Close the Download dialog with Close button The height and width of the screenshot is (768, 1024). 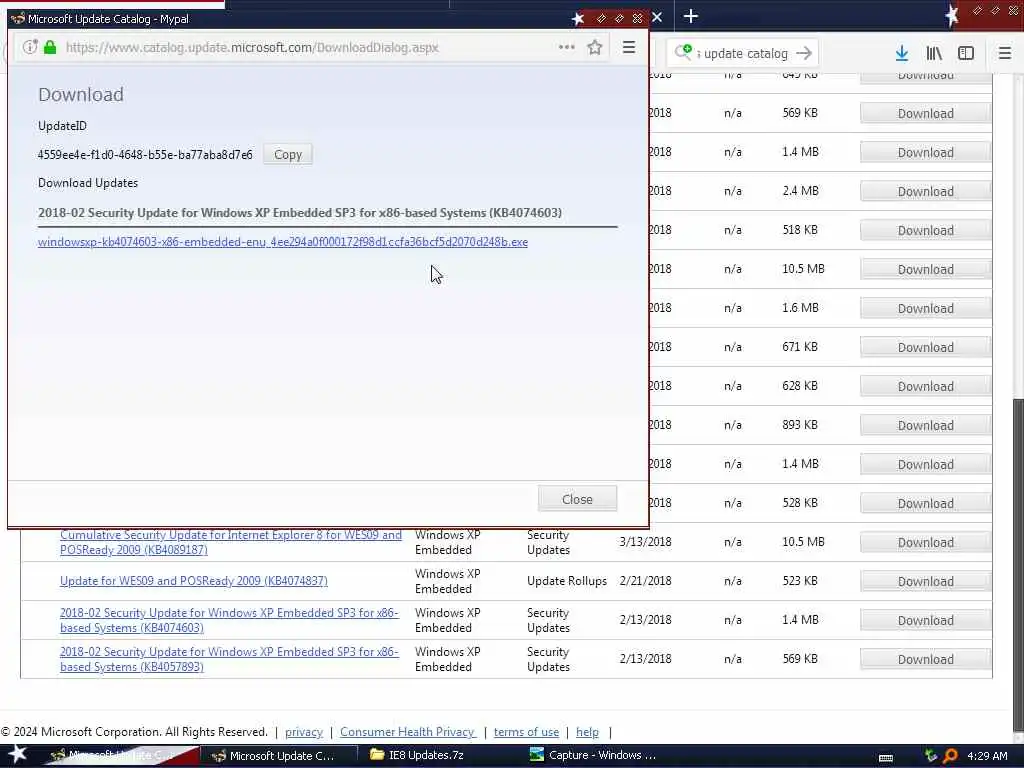(577, 499)
